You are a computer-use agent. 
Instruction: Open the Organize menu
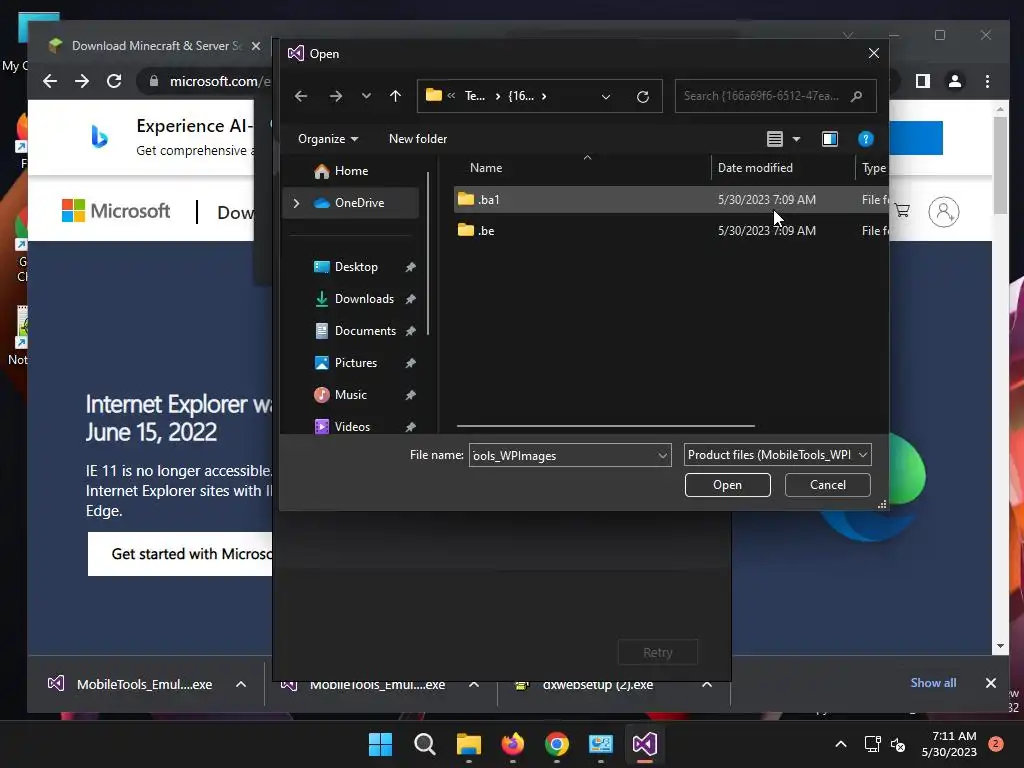coord(328,138)
